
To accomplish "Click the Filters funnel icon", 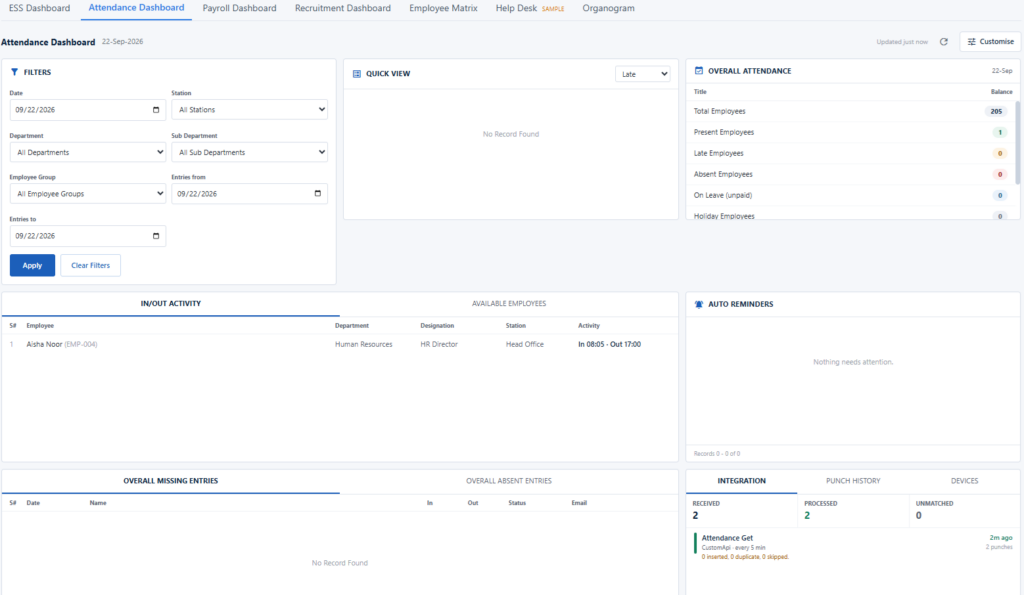I will pos(14,72).
